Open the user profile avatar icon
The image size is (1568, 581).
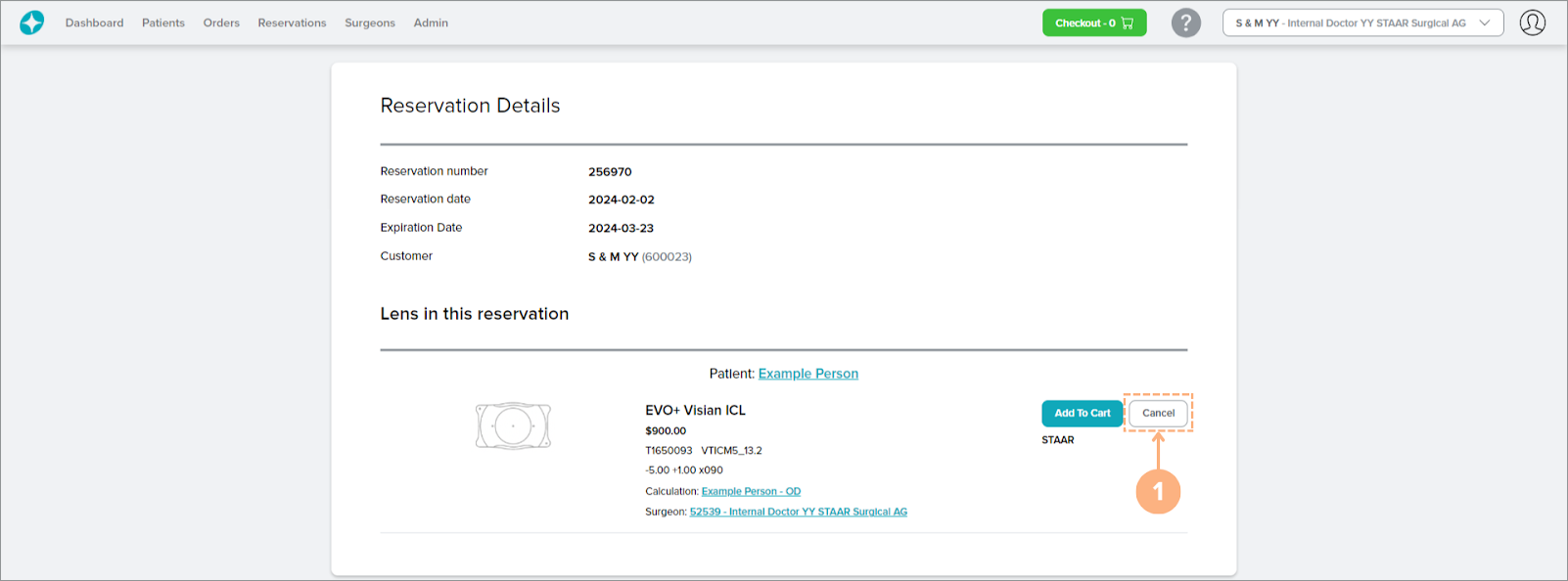pyautogui.click(x=1532, y=22)
